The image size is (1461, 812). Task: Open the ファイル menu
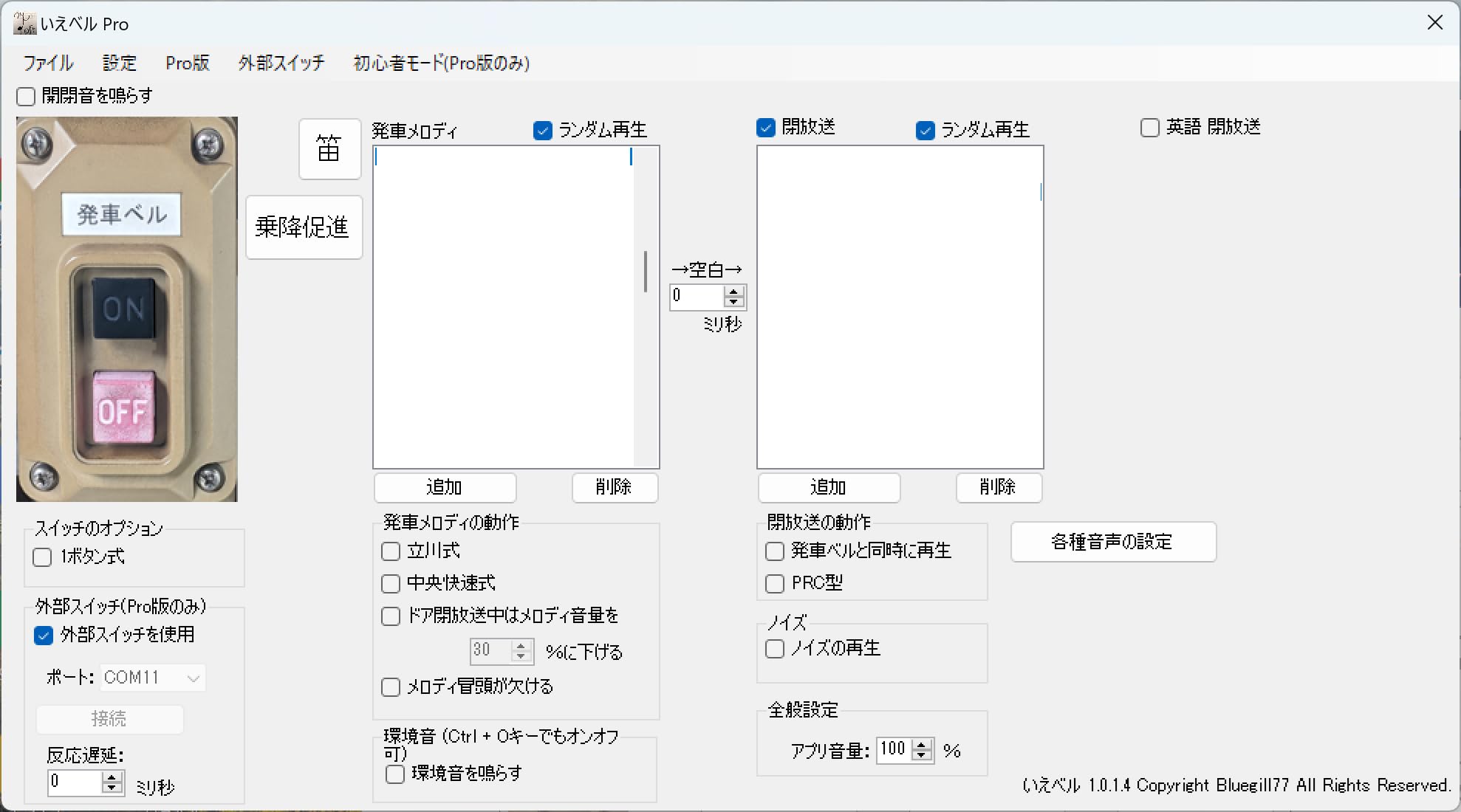(x=48, y=63)
